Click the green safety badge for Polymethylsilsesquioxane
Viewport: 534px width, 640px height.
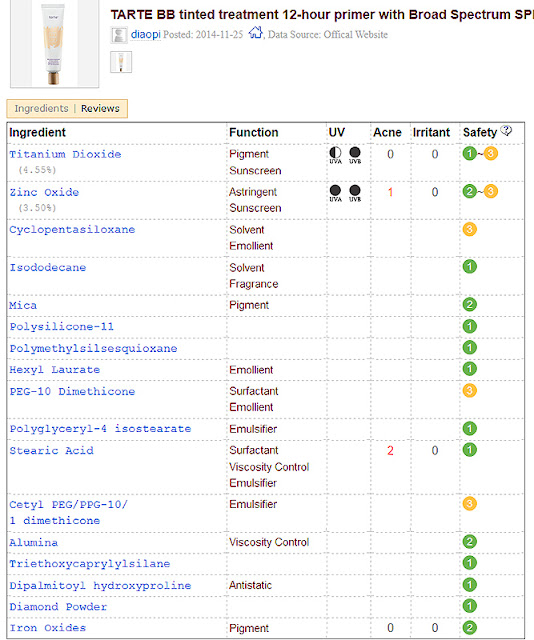click(x=469, y=347)
